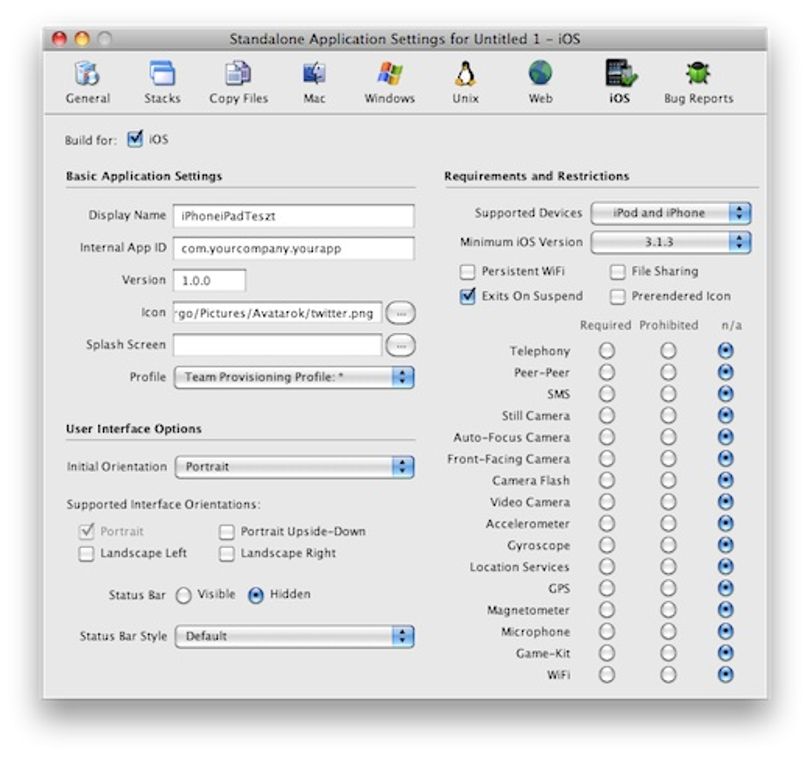This screenshot has width=810, height=758.
Task: Select the Stacks toolbar icon
Action: click(162, 73)
